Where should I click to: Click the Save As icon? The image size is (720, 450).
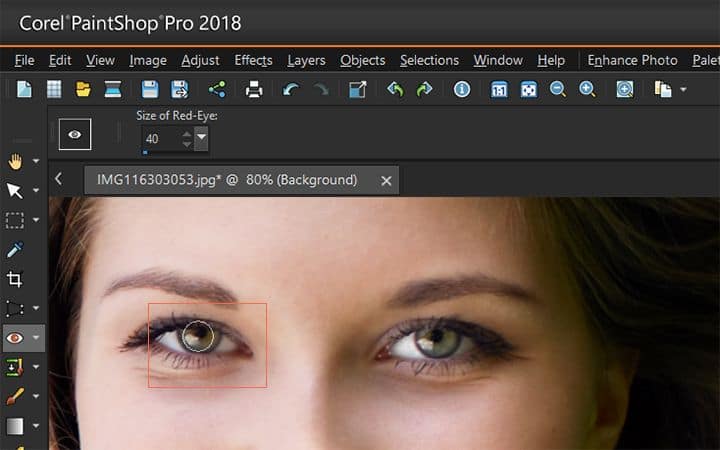tap(180, 89)
